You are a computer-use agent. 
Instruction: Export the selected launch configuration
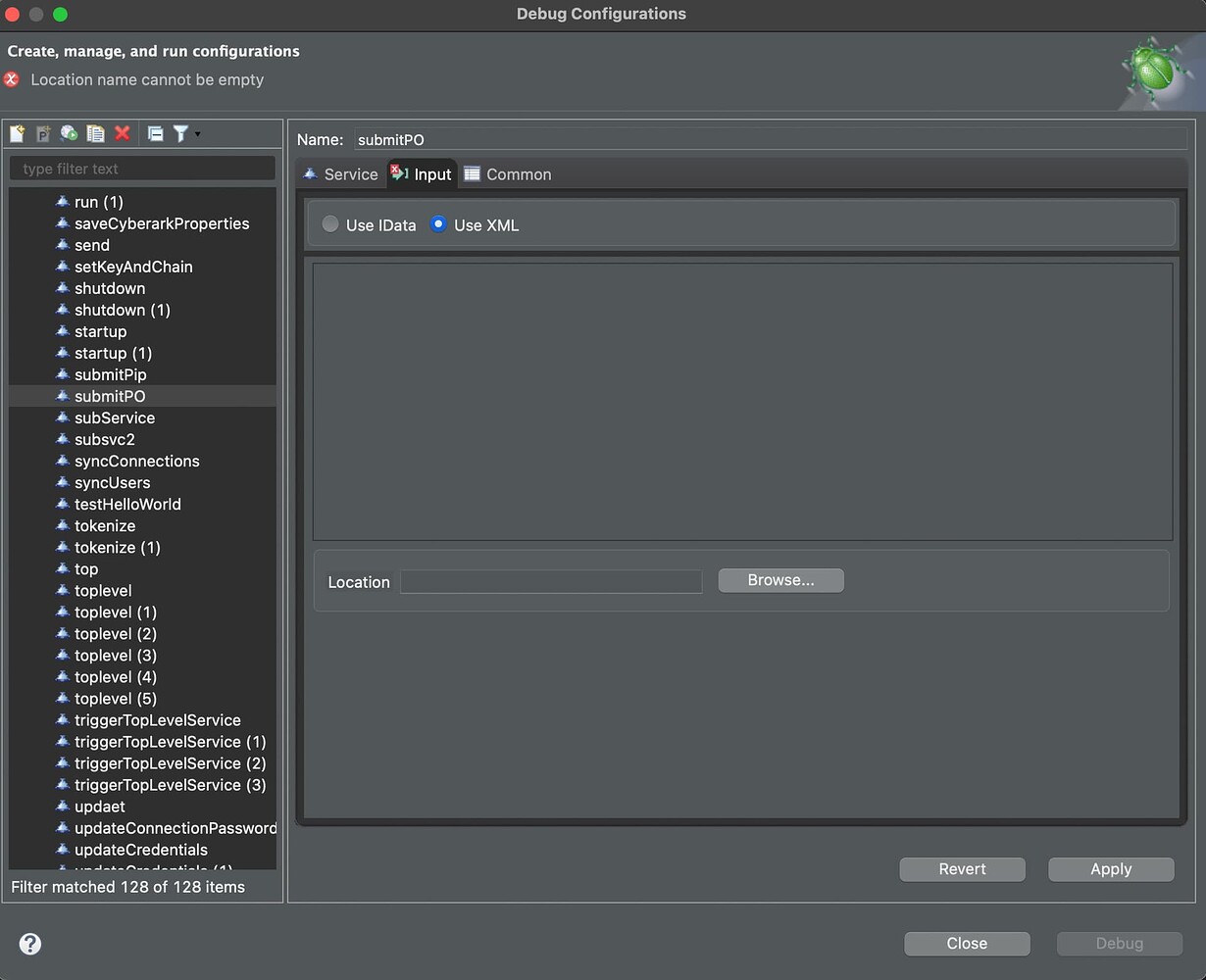(x=69, y=133)
